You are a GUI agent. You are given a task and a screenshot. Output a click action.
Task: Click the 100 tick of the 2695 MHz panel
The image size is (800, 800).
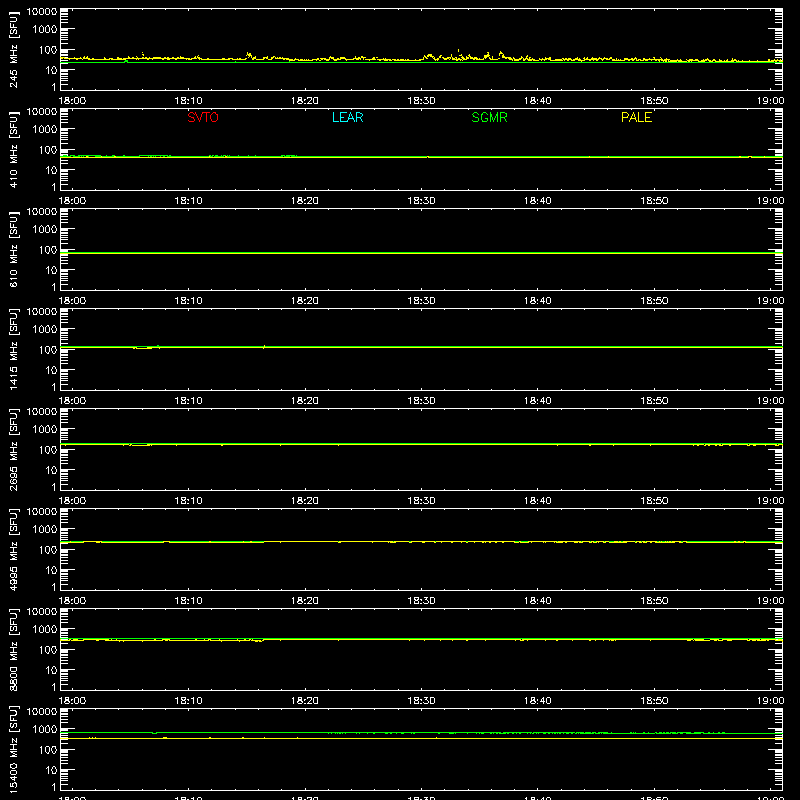pyautogui.click(x=48, y=450)
